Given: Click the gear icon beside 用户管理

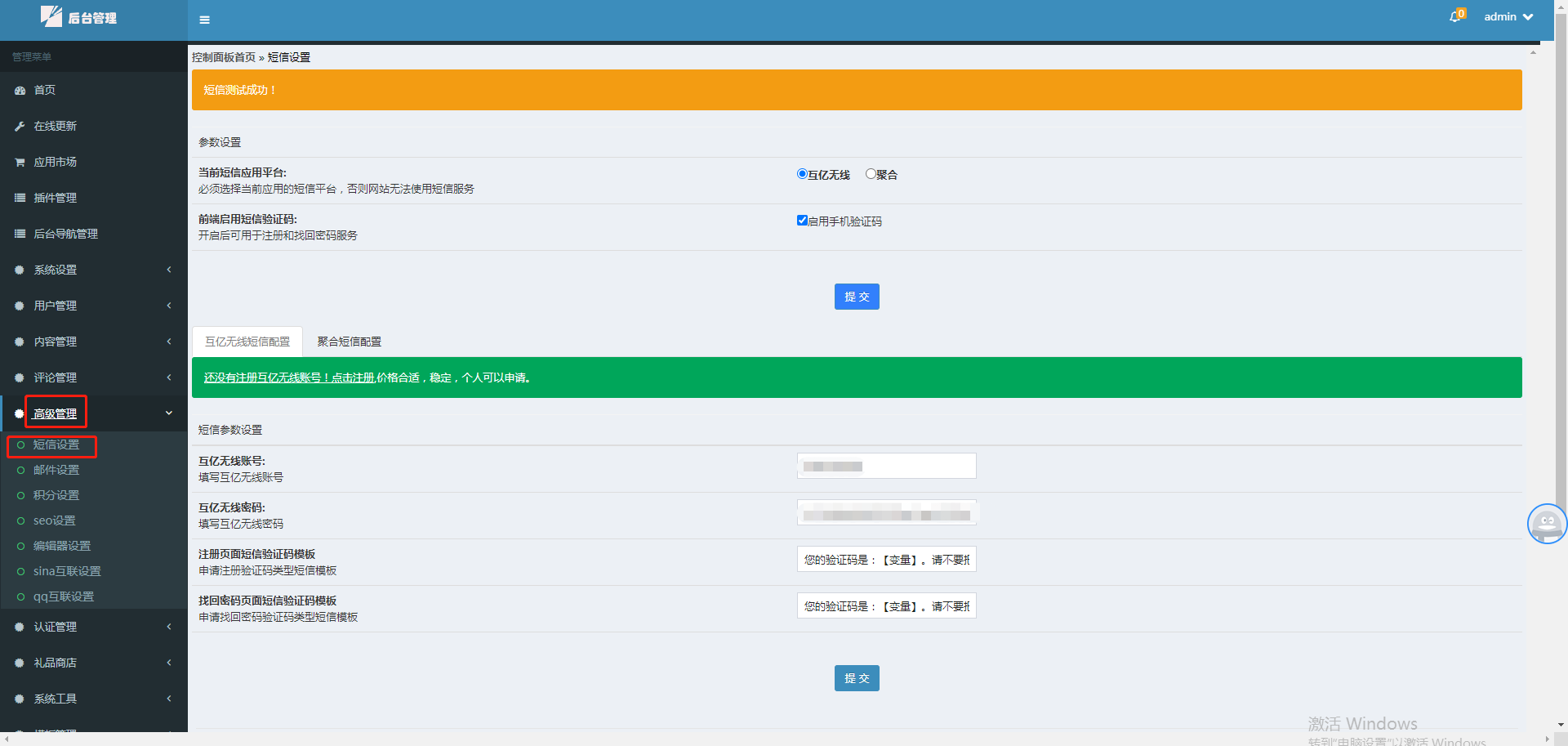Looking at the screenshot, I should click(x=20, y=306).
